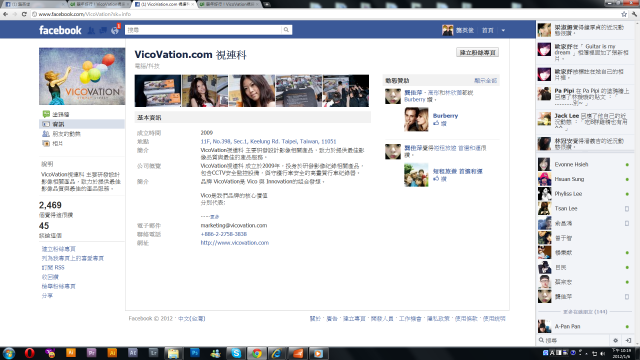Image resolution: width=640 pixels, height=360 pixels.
Task: Switch to the second browser tab
Action: (x=99, y=4)
